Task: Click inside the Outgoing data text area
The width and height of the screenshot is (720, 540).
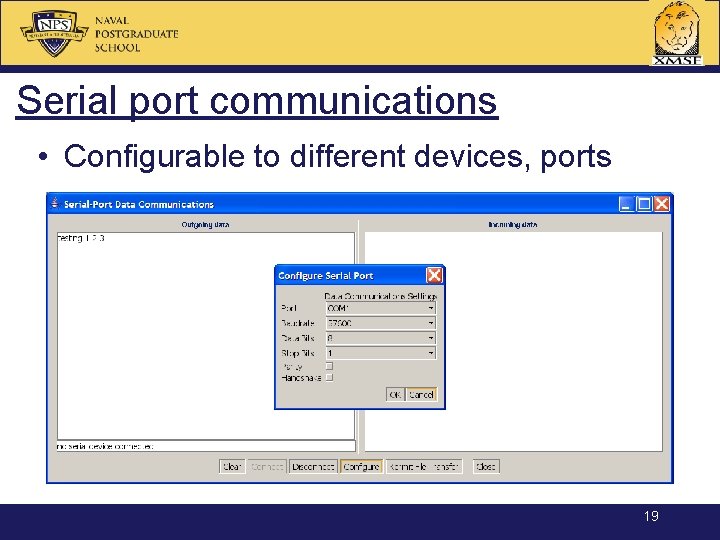Action: (206, 336)
